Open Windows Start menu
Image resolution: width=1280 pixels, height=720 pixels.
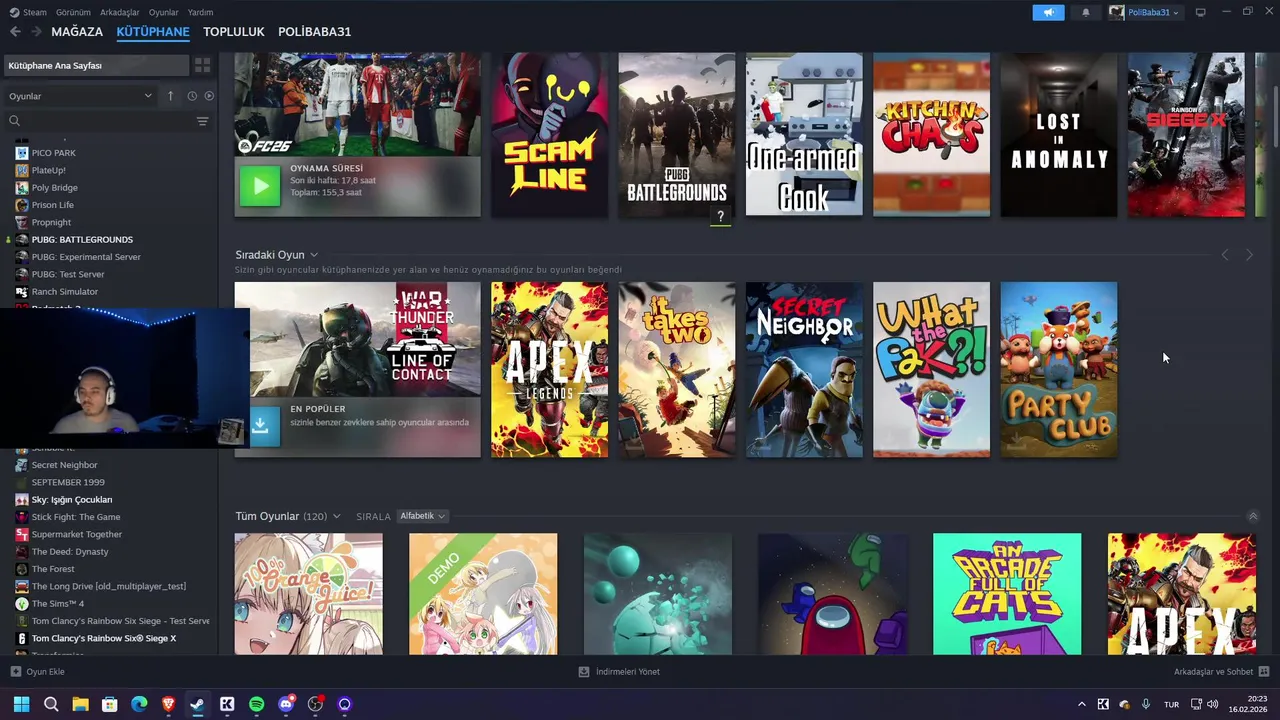point(21,704)
